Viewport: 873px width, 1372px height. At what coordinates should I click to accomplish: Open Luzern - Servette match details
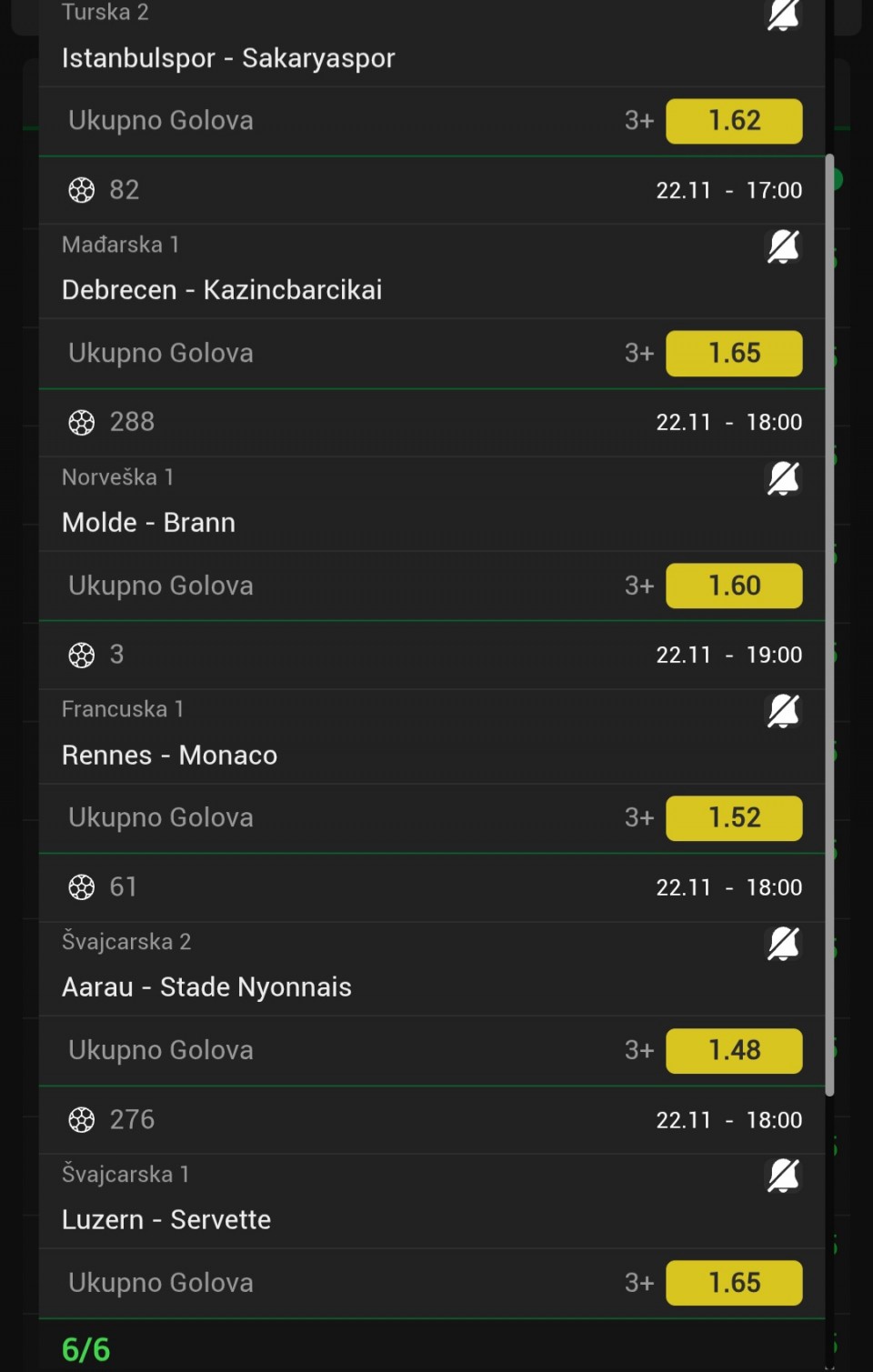166,1219
